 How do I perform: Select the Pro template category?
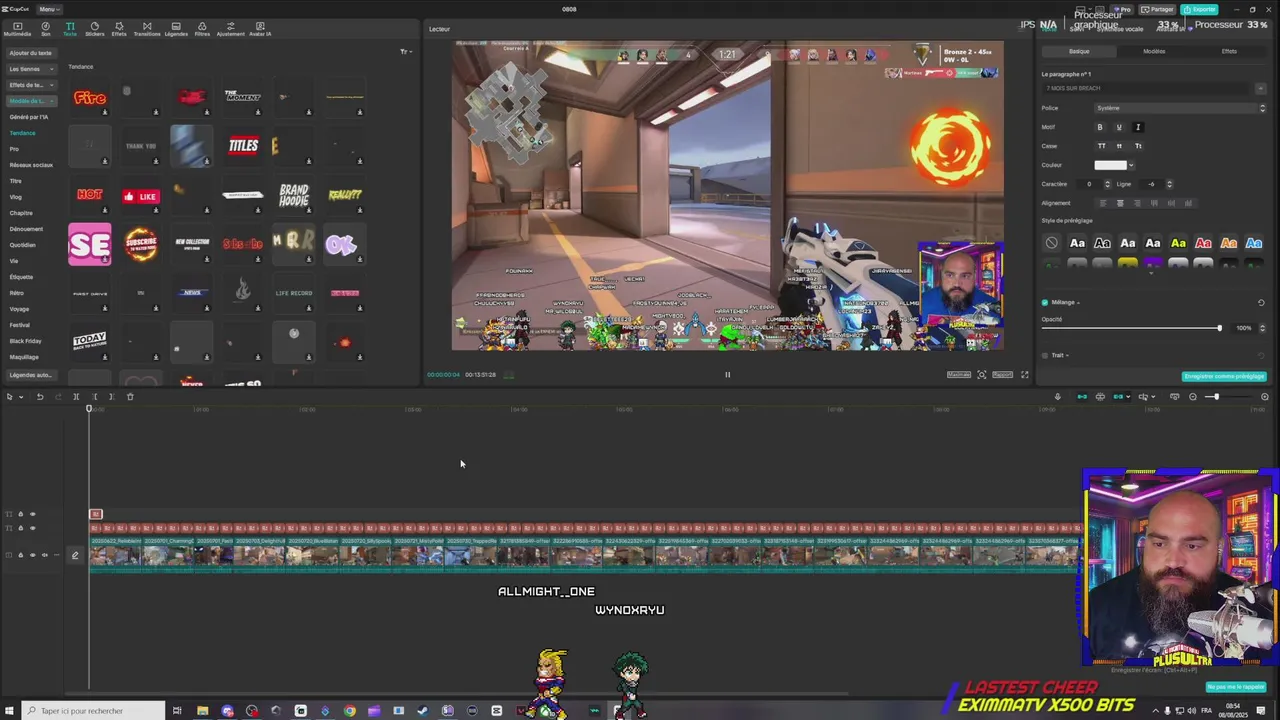click(x=14, y=149)
